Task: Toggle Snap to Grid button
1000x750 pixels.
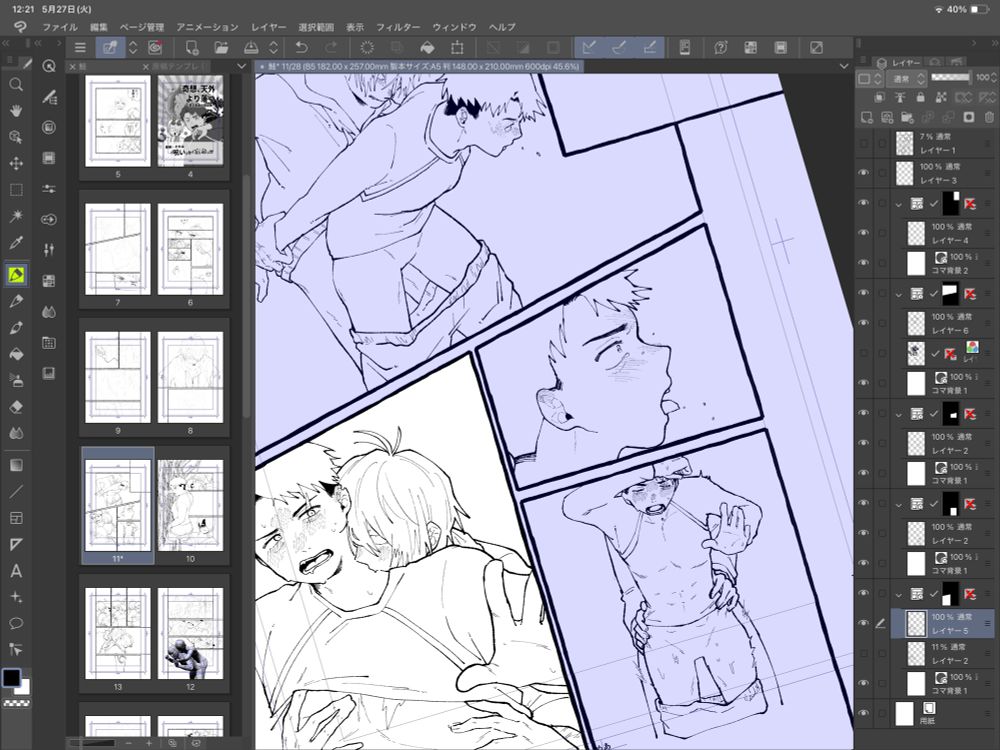Action: click(x=649, y=48)
